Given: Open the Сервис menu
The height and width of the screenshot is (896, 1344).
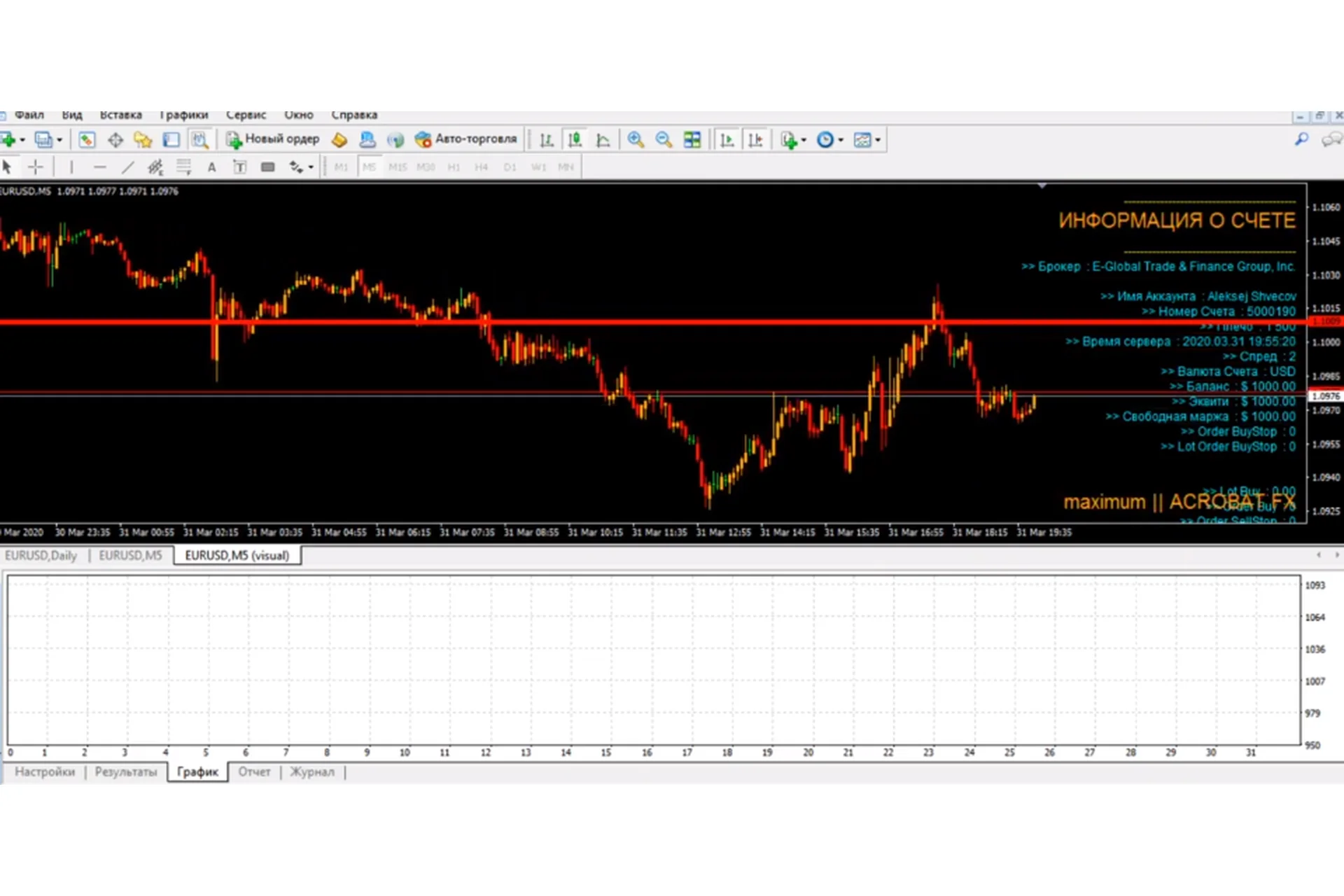Looking at the screenshot, I should [246, 115].
